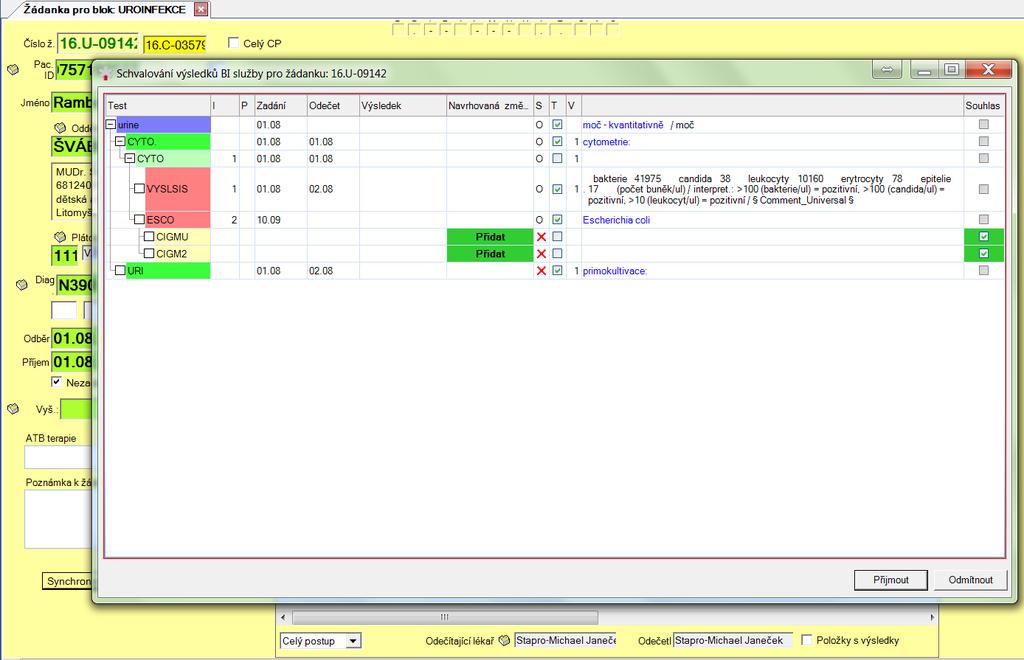Click the Odečetl name field
This screenshot has height=660, width=1024.
tap(733, 640)
